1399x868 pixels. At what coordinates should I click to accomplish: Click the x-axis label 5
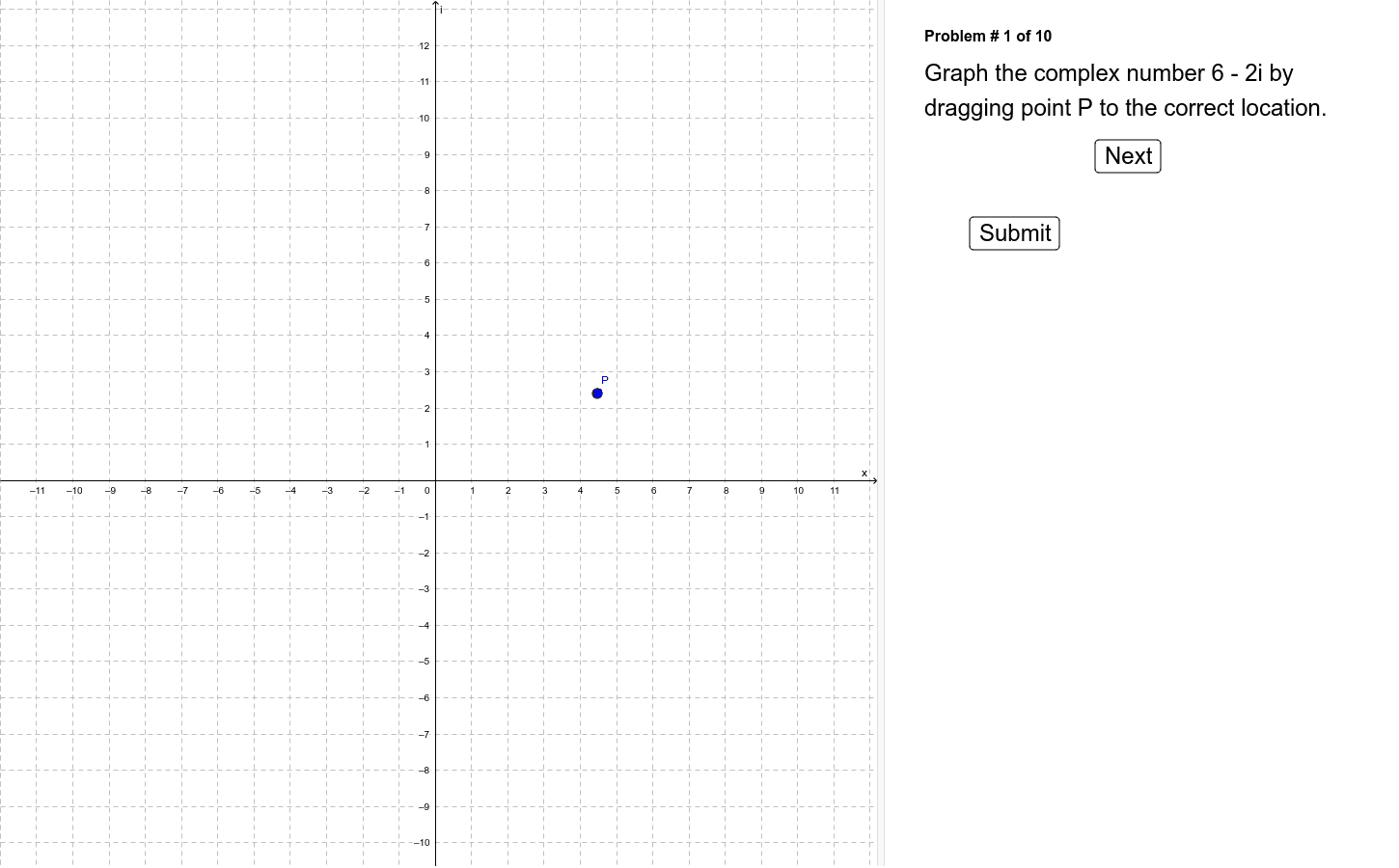click(617, 491)
